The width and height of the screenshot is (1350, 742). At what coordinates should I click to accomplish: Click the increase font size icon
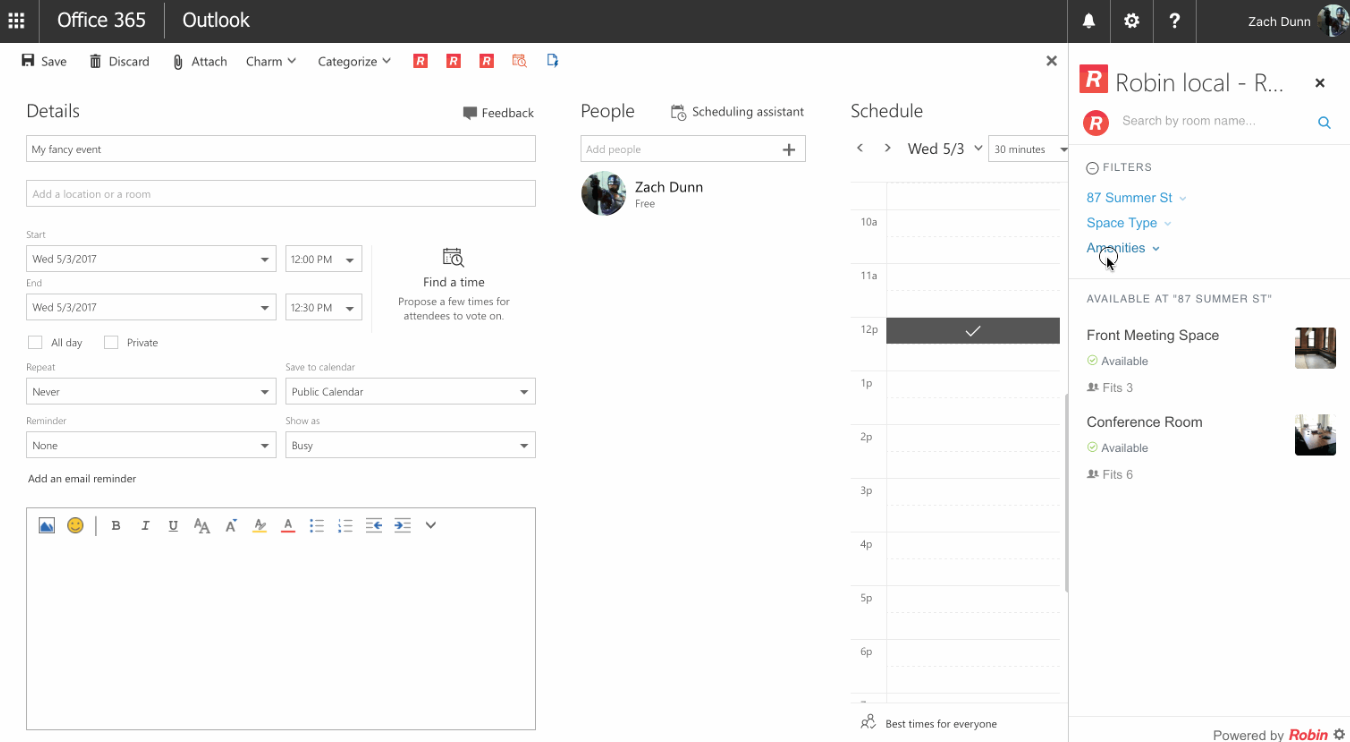coord(231,525)
